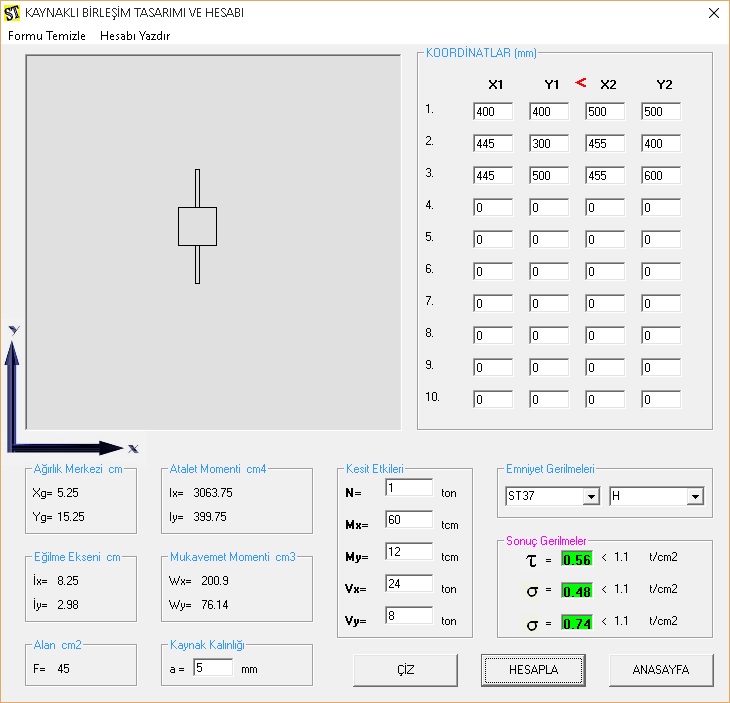Click the area F value 45
The width and height of the screenshot is (730, 703).
[x=63, y=669]
